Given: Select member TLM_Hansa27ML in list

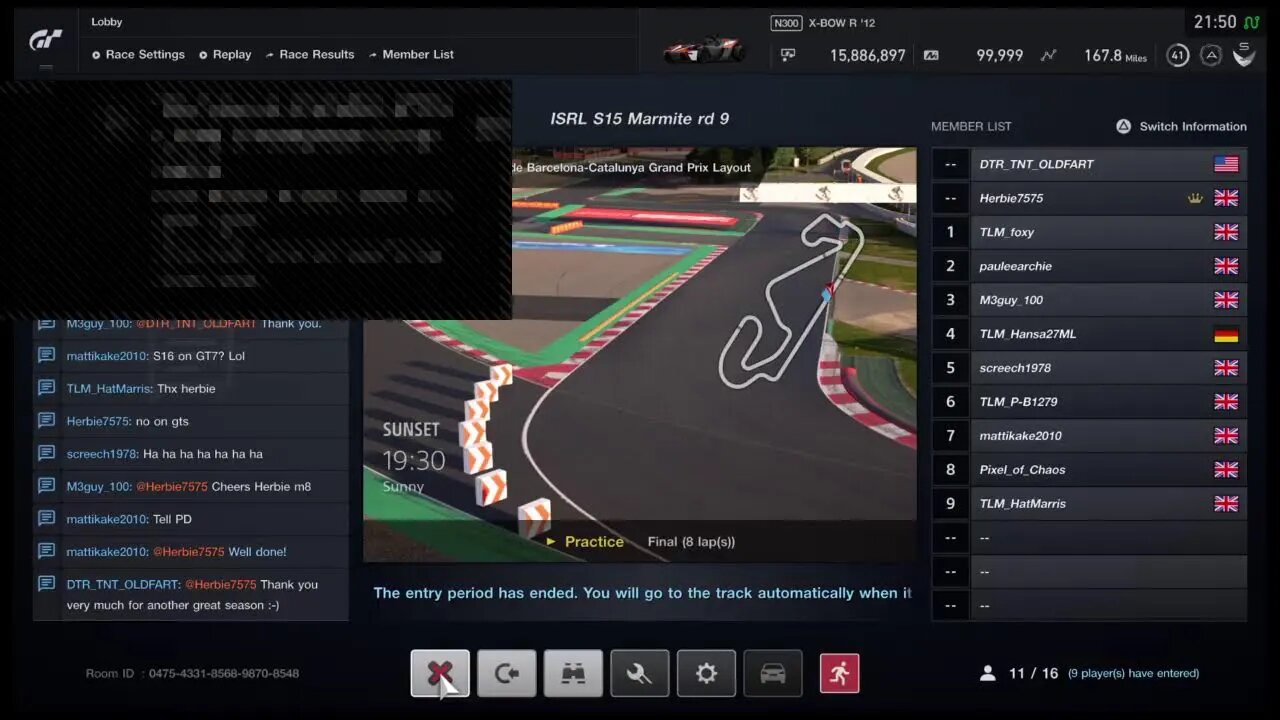Looking at the screenshot, I should pyautogui.click(x=1089, y=334).
